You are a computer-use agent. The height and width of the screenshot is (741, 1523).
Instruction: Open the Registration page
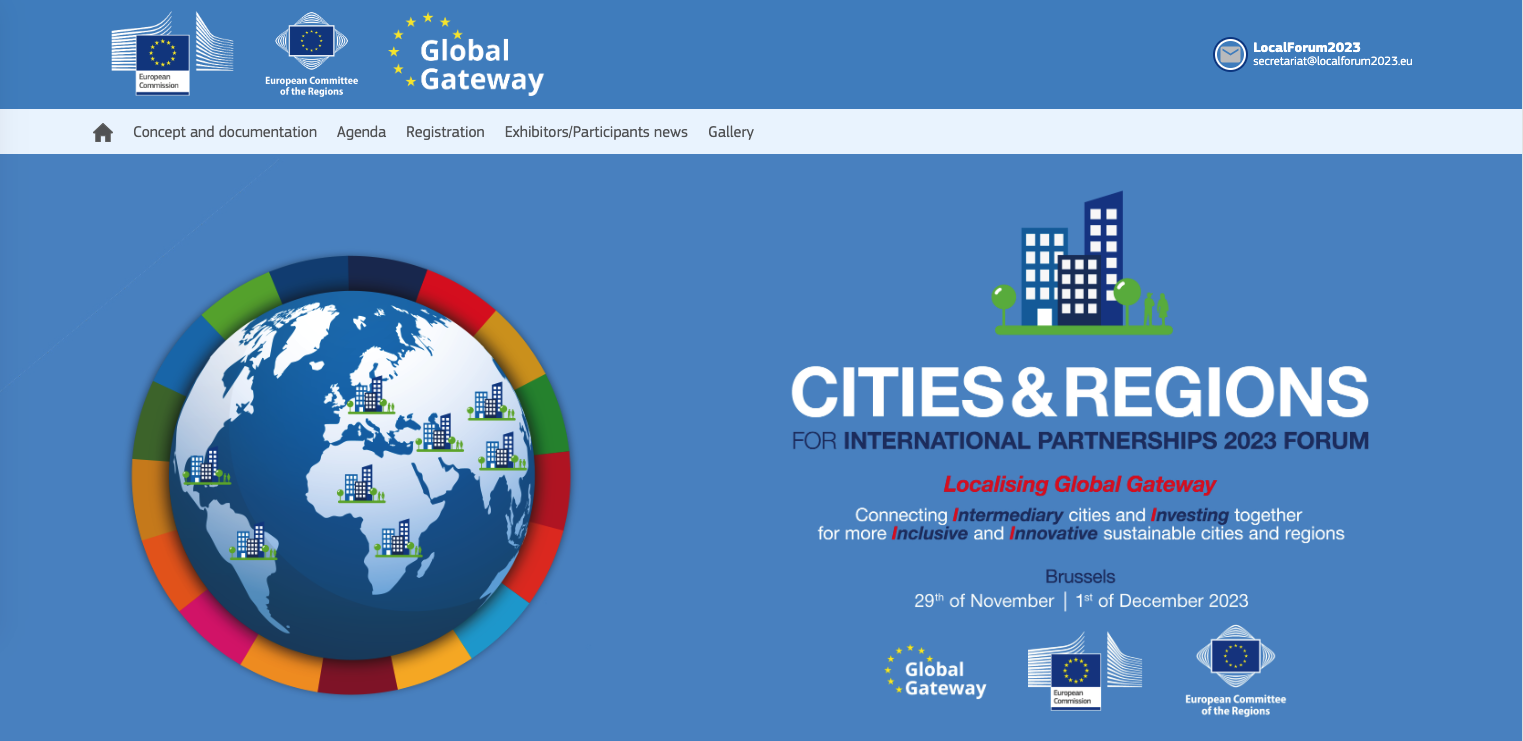pos(445,132)
